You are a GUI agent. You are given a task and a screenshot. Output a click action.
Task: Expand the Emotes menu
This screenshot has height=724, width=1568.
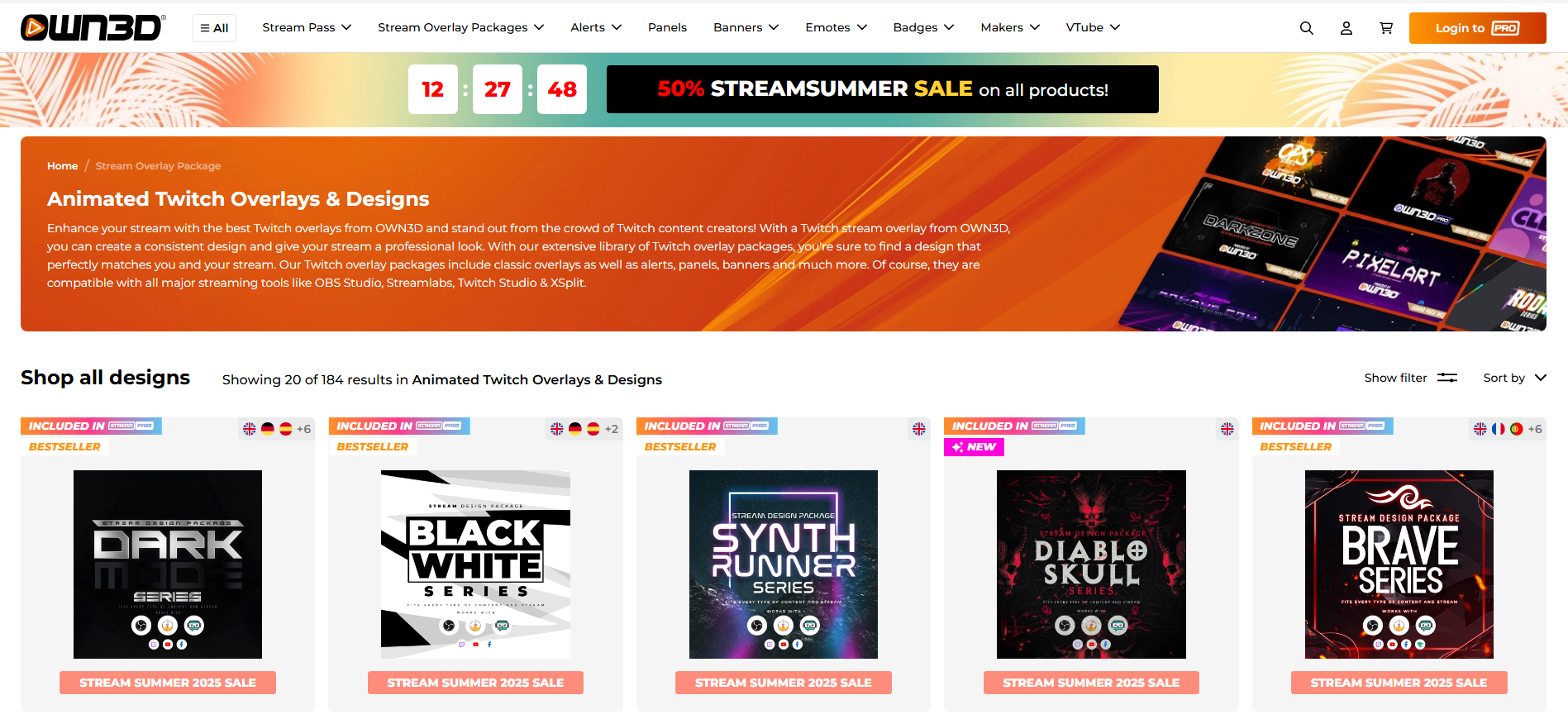836,27
